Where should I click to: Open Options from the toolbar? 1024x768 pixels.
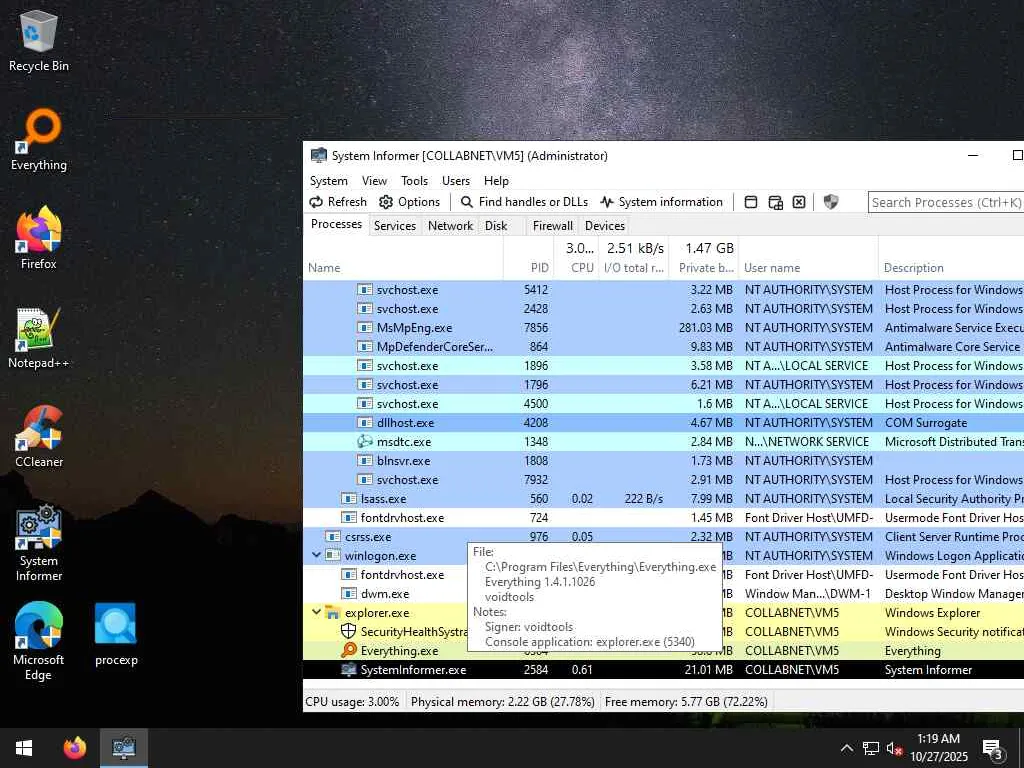pos(409,202)
